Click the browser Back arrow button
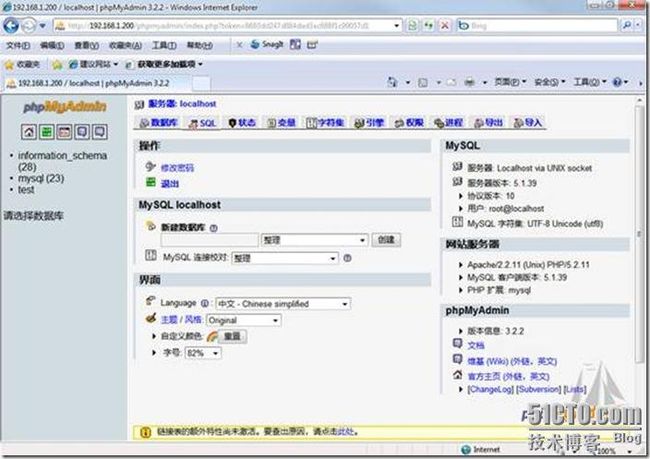The height and width of the screenshot is (459, 650). click(11, 26)
